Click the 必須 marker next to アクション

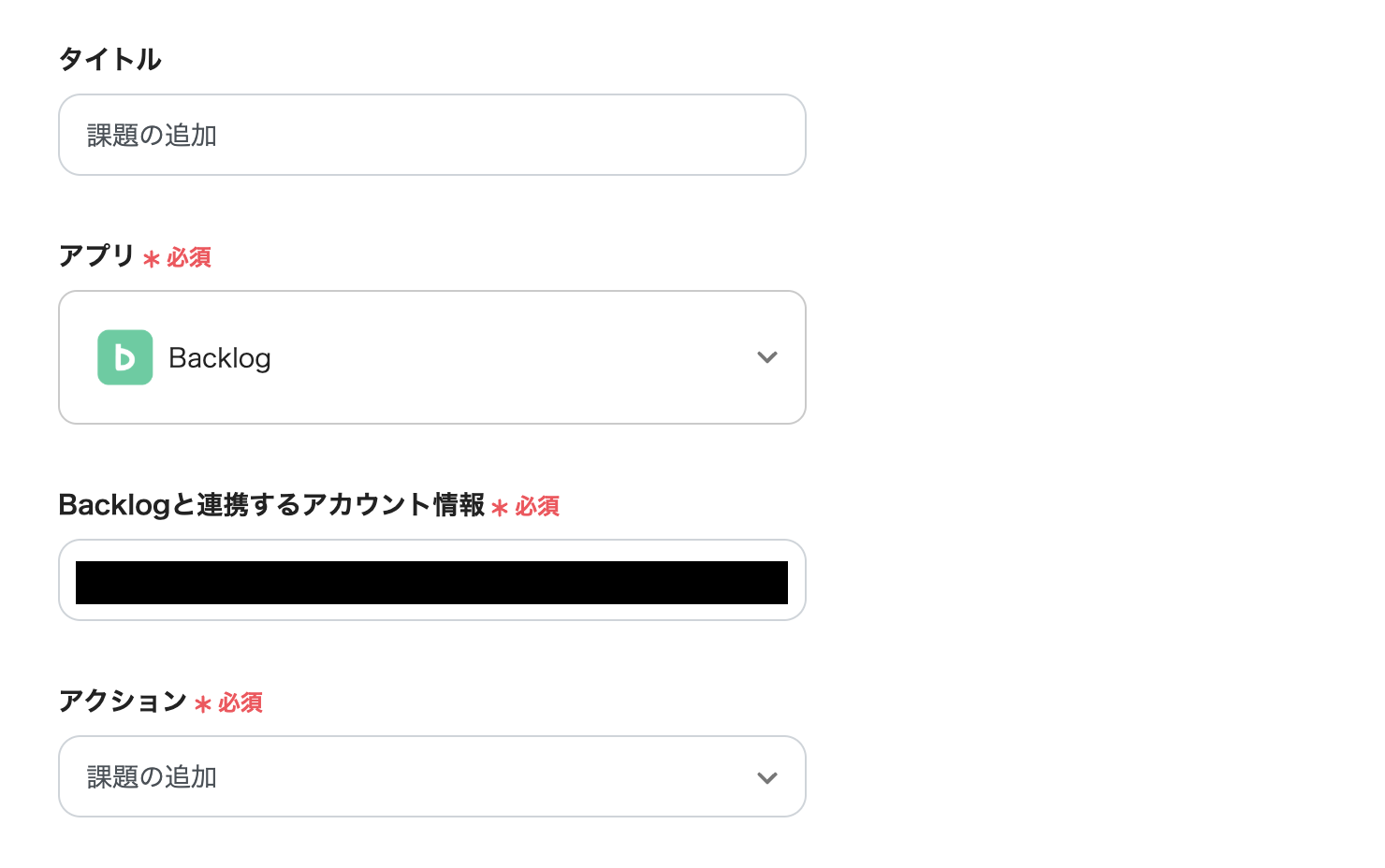[x=241, y=702]
